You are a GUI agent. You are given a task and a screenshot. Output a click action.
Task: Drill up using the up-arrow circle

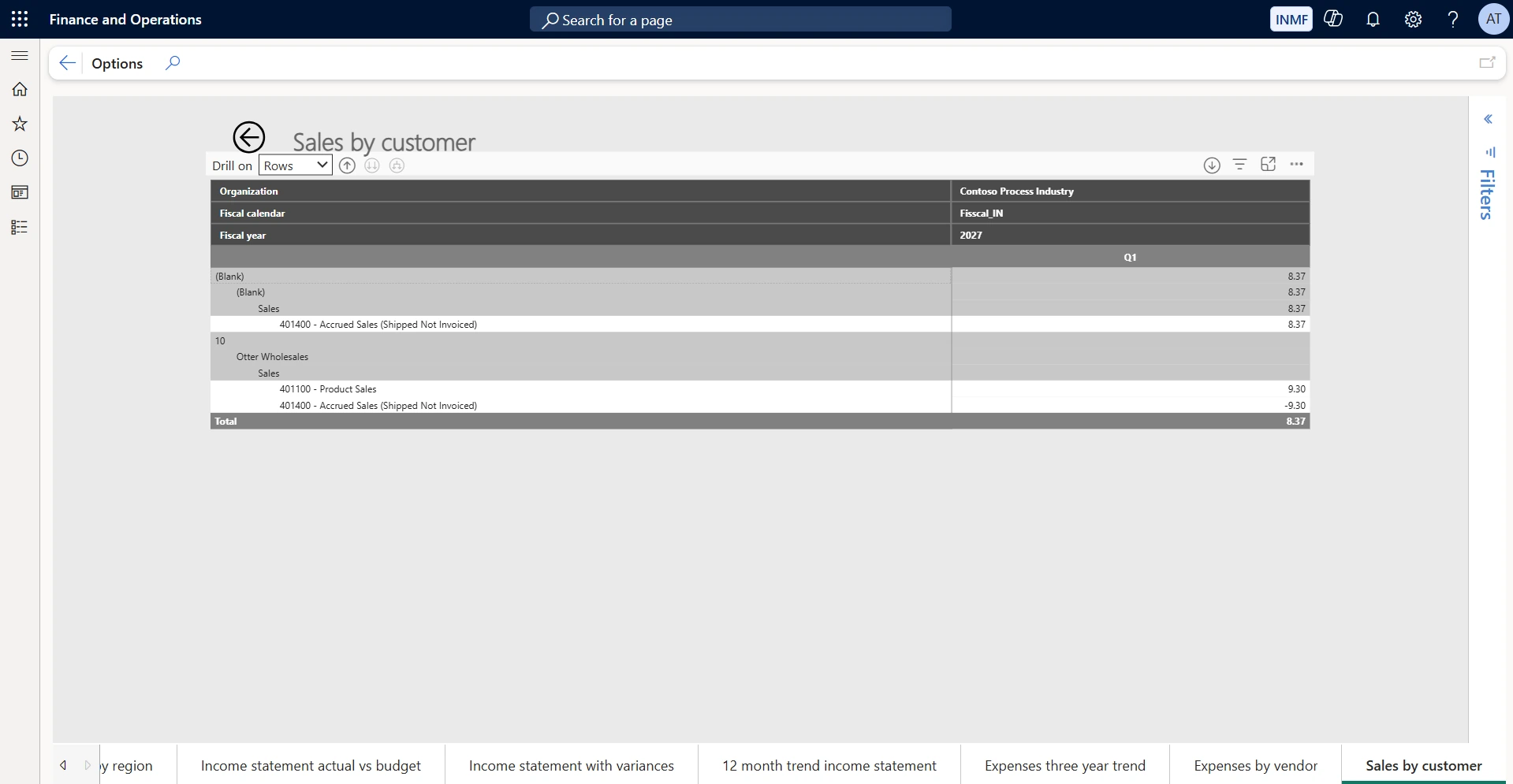(x=347, y=165)
